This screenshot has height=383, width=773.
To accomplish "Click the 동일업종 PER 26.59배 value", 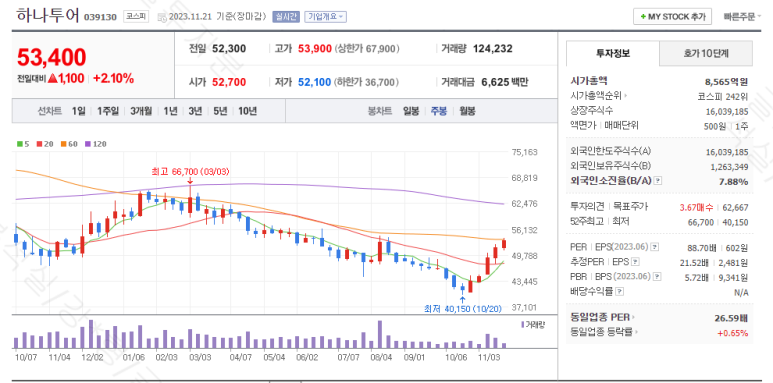I will pyautogui.click(x=731, y=317).
